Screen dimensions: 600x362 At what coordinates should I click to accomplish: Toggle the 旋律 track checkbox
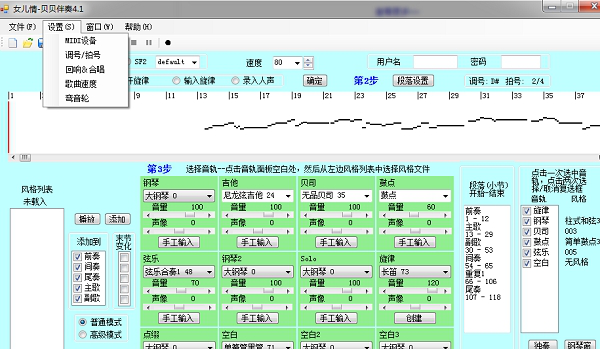(x=527, y=211)
